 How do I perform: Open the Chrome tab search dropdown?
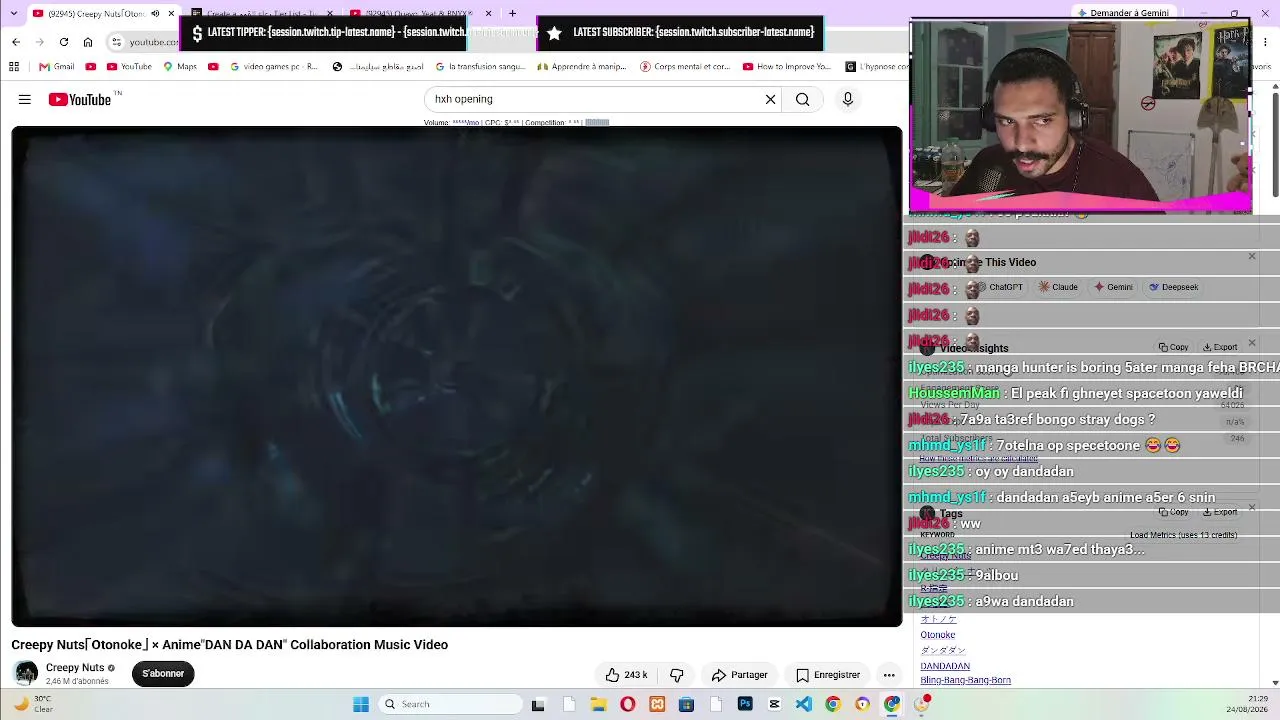(13, 13)
